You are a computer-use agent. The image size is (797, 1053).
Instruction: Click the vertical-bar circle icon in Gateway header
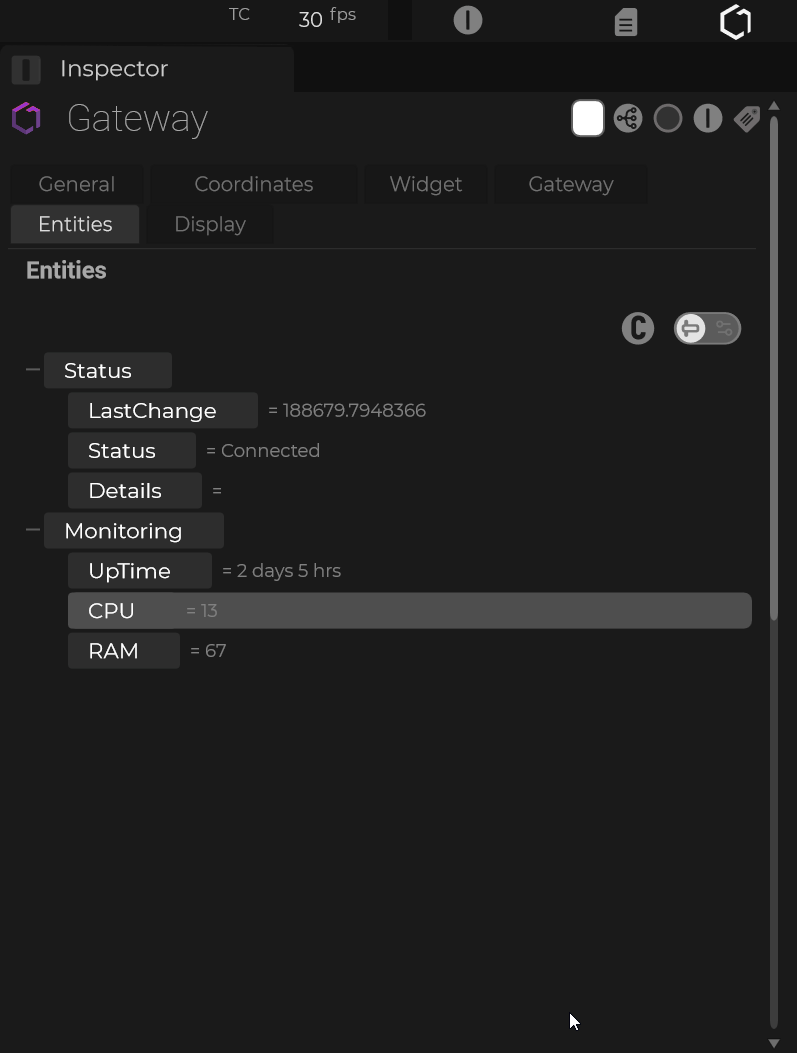708,119
